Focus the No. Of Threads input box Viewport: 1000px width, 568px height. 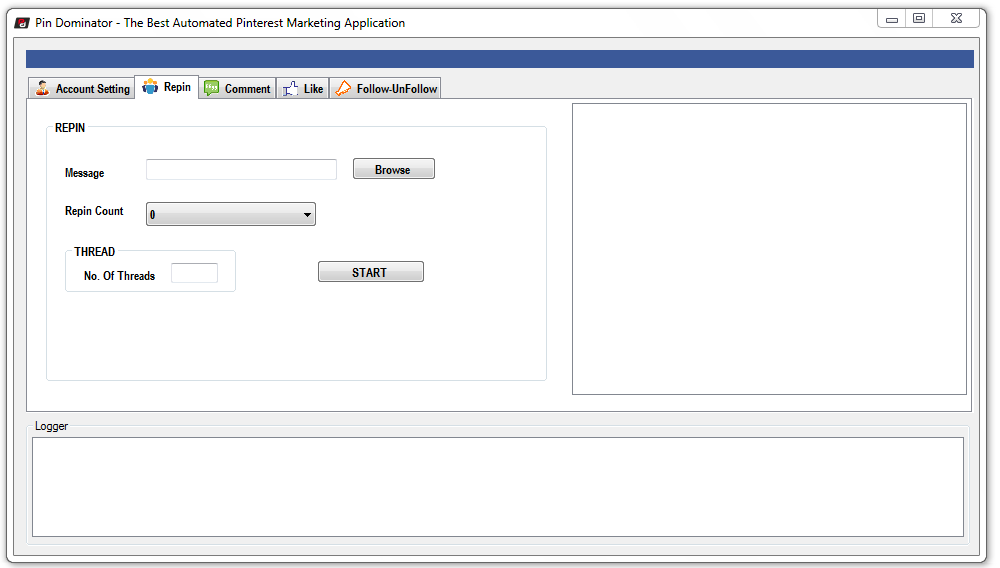point(195,273)
